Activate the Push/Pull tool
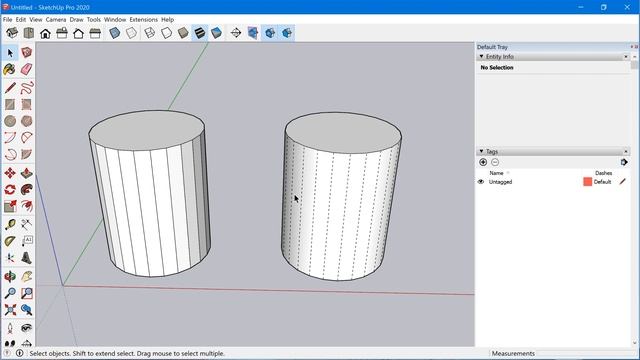 (x=27, y=173)
